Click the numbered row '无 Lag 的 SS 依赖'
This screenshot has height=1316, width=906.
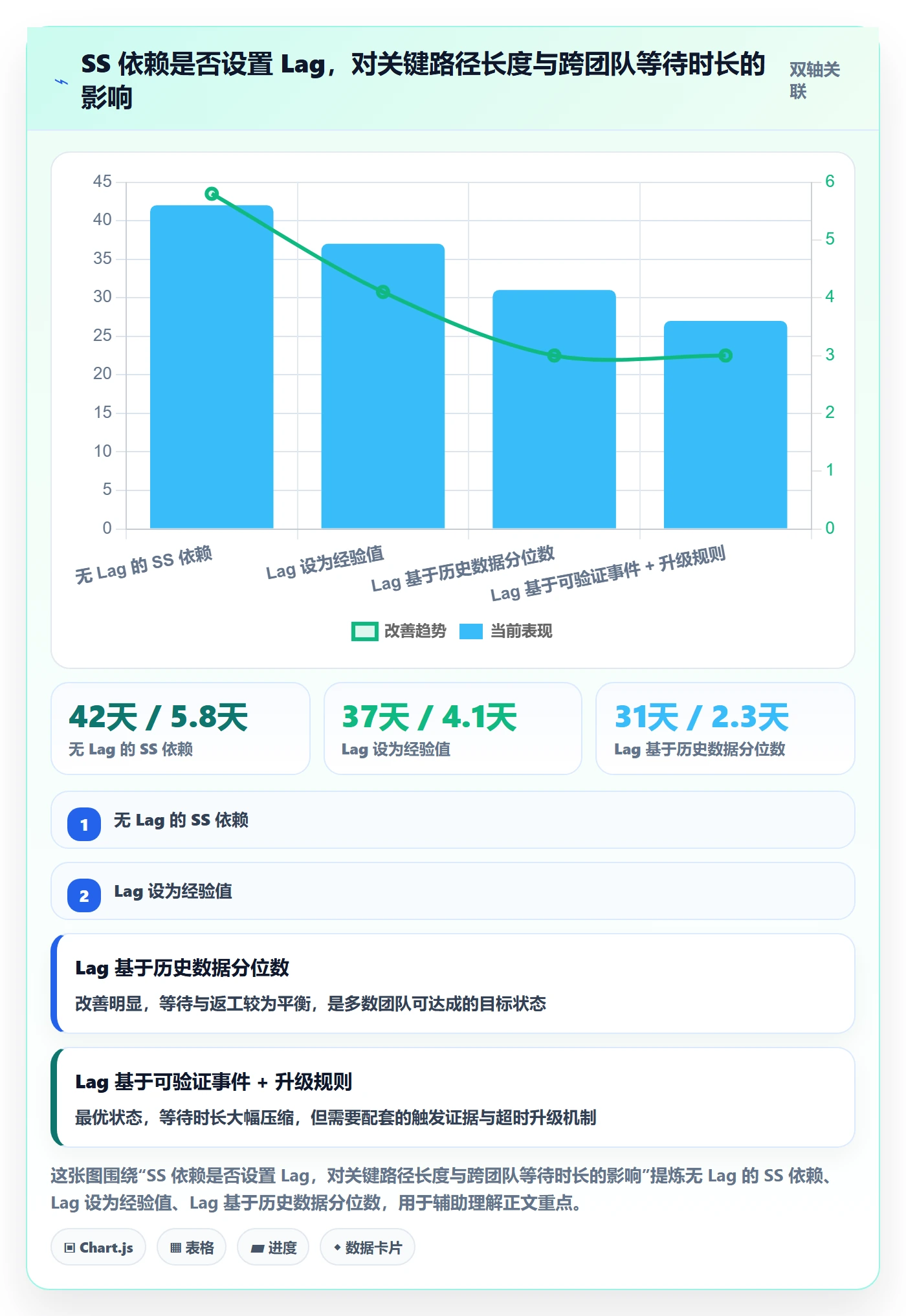click(453, 820)
